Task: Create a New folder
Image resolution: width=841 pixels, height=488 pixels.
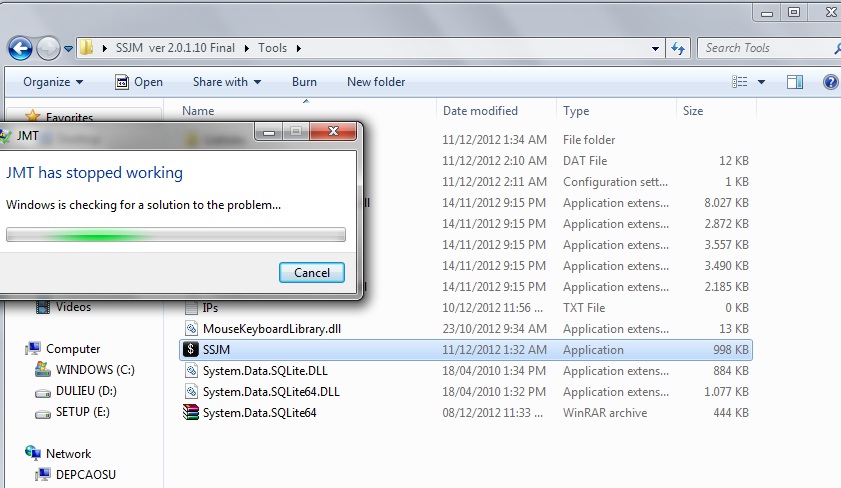Action: pos(376,82)
